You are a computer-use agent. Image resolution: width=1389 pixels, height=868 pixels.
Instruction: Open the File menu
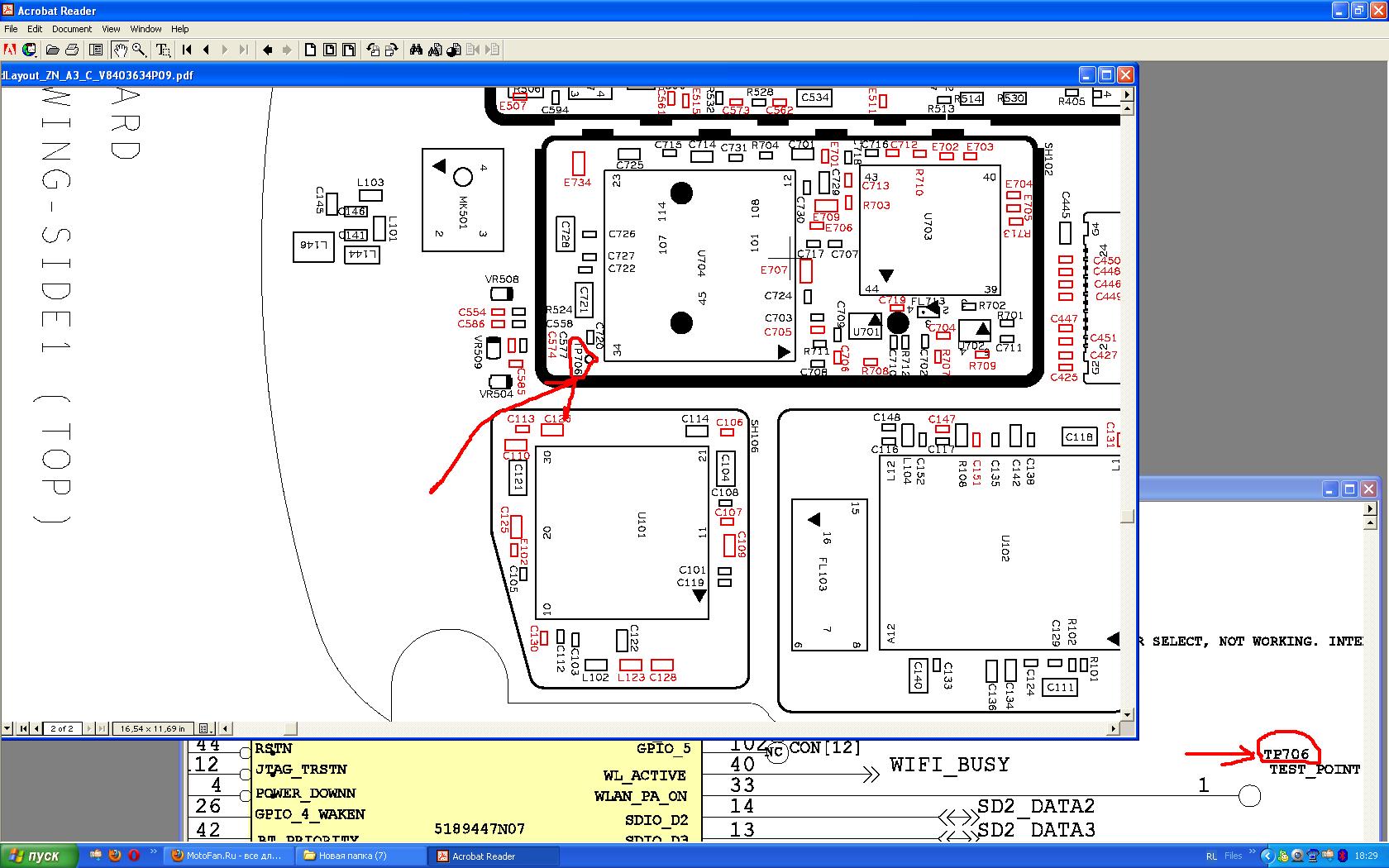11,29
